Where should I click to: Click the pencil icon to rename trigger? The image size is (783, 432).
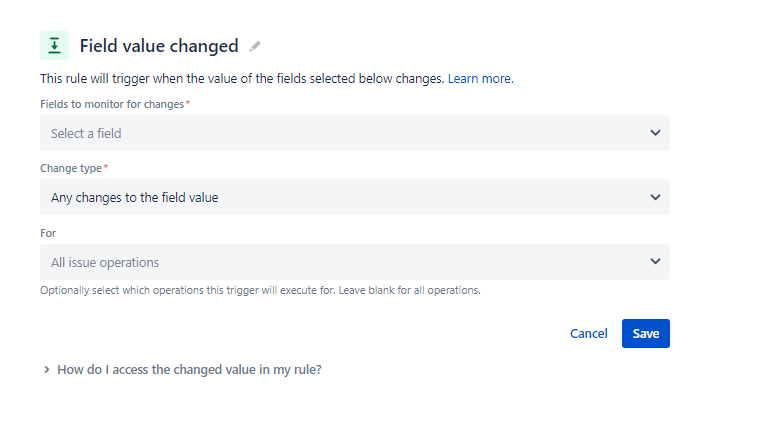[256, 46]
